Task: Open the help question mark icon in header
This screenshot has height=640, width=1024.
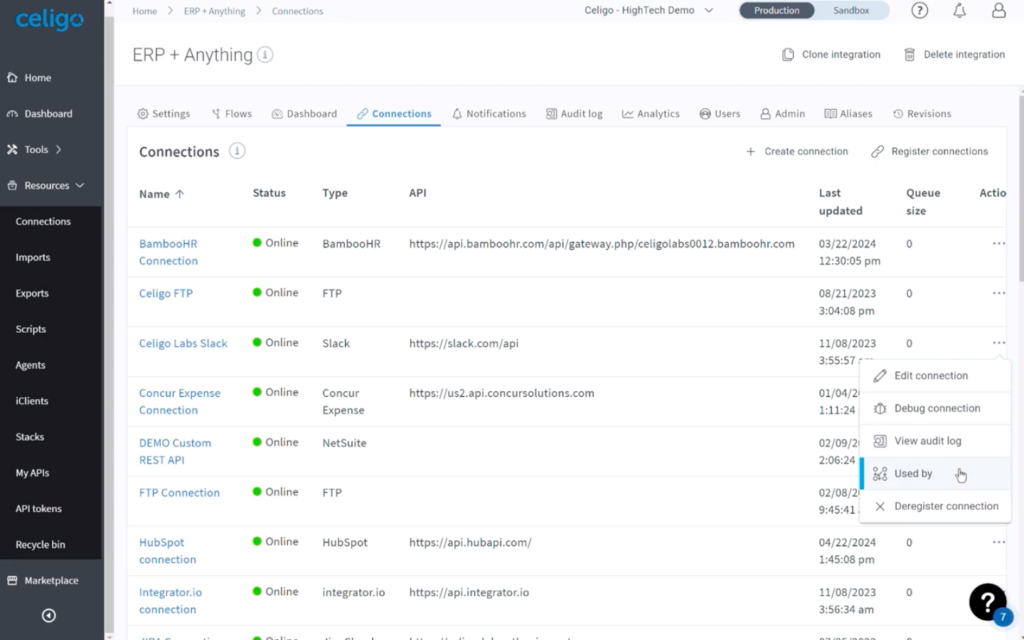Action: point(920,10)
